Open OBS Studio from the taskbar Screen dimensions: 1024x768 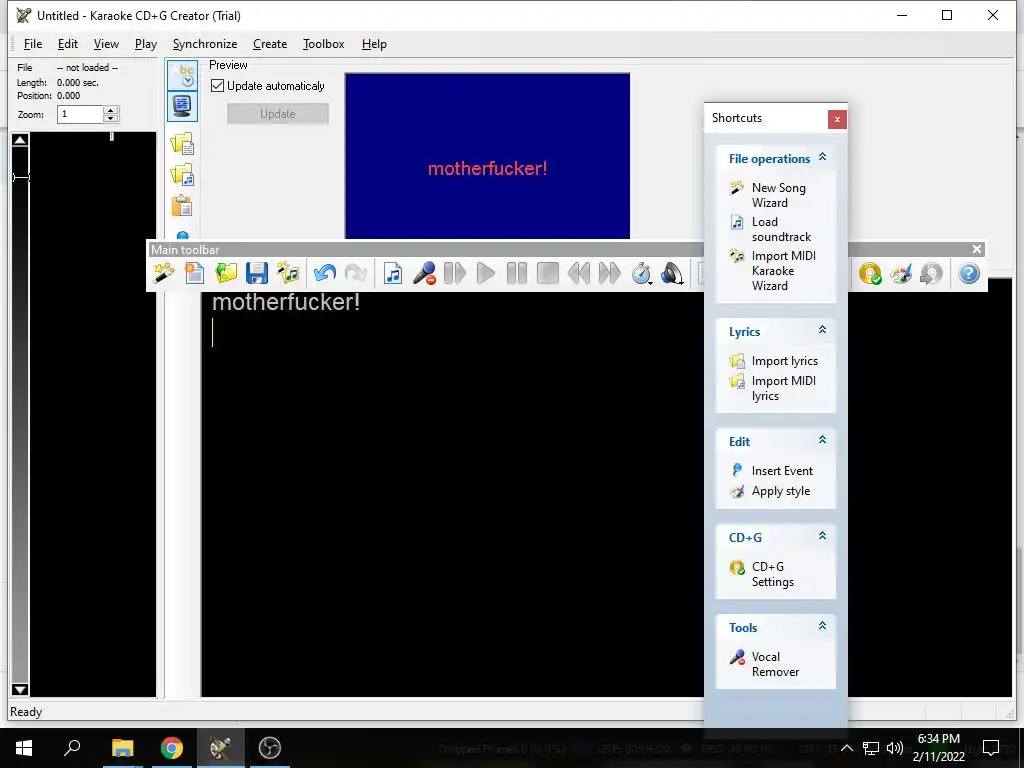[270, 748]
